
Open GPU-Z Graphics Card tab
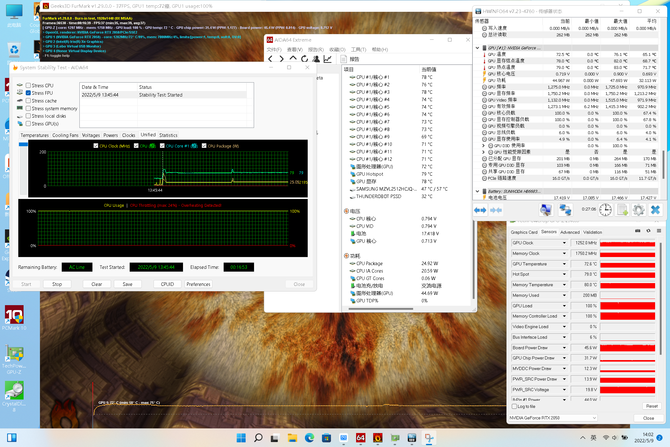pos(524,232)
